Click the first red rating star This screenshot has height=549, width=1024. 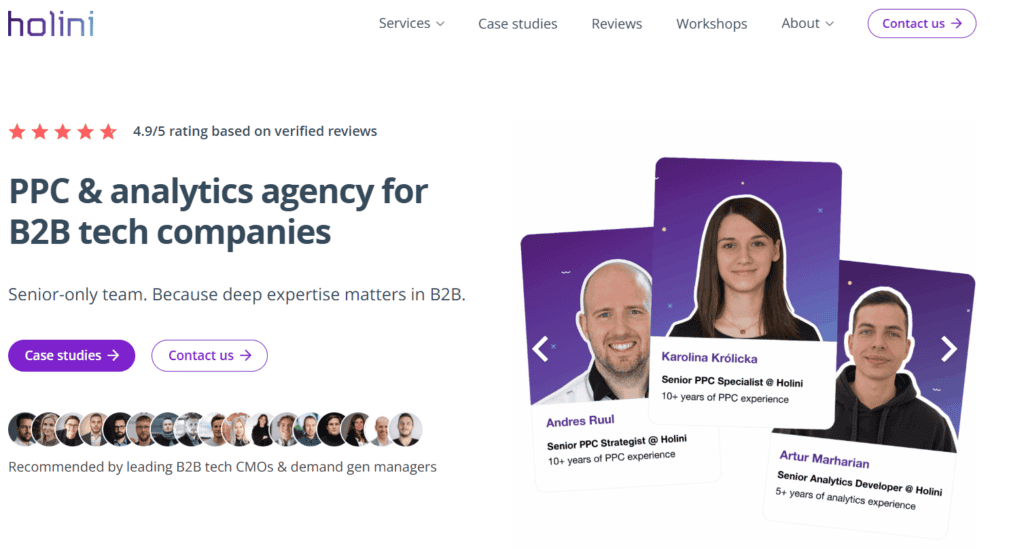(x=17, y=132)
